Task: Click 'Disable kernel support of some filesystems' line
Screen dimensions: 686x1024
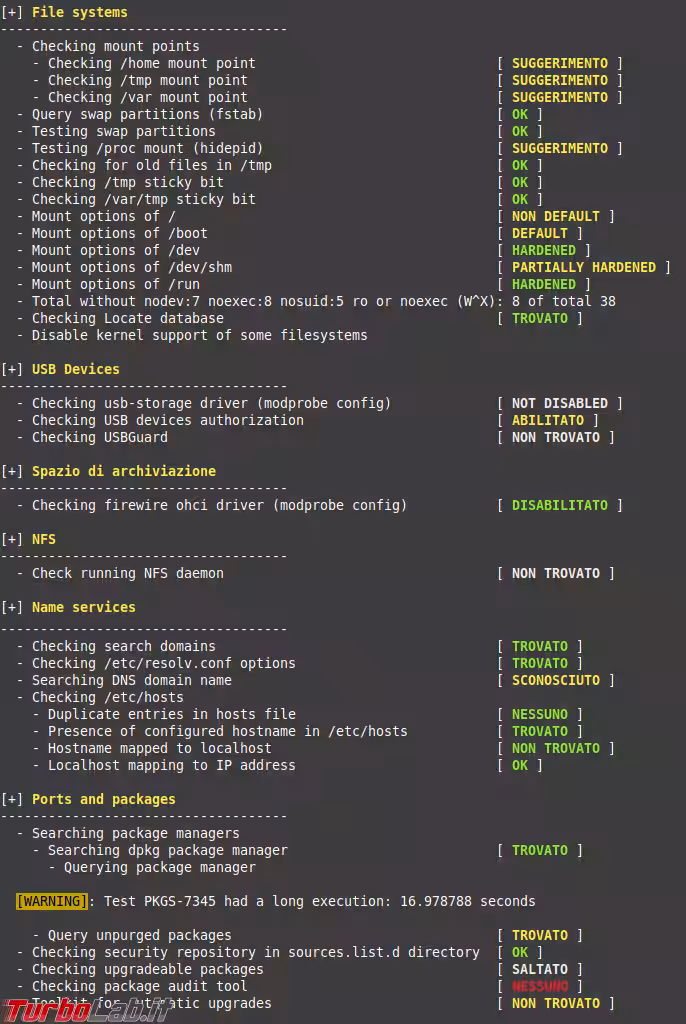Action: (200, 335)
